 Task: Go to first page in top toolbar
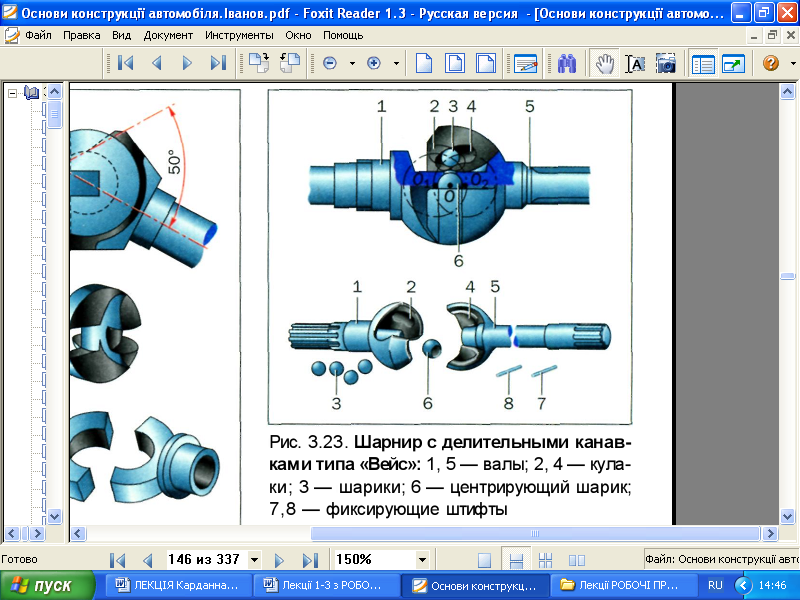click(126, 63)
